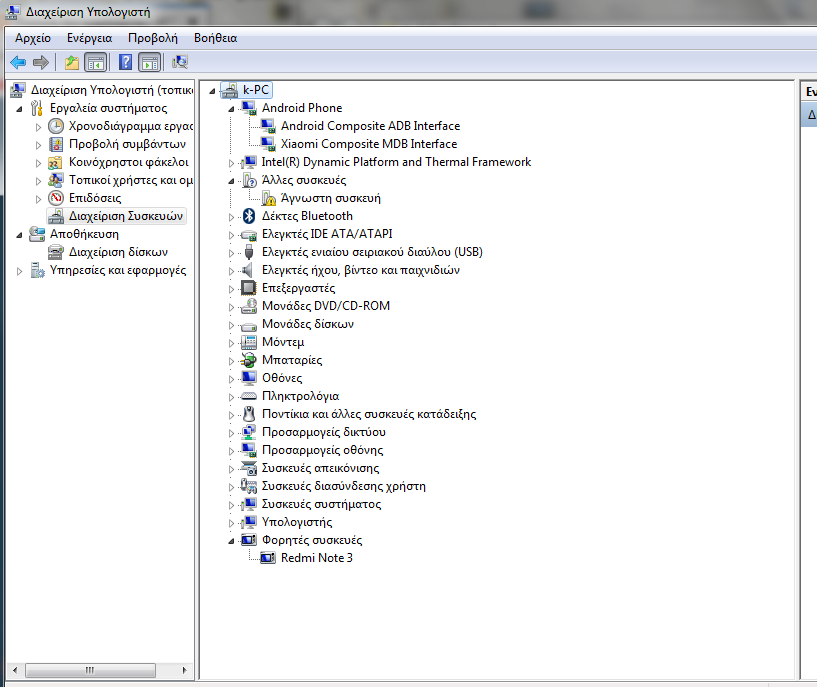Click the Επιδόσεις performance icon
Image resolution: width=817 pixels, height=687 pixels.
(56, 198)
